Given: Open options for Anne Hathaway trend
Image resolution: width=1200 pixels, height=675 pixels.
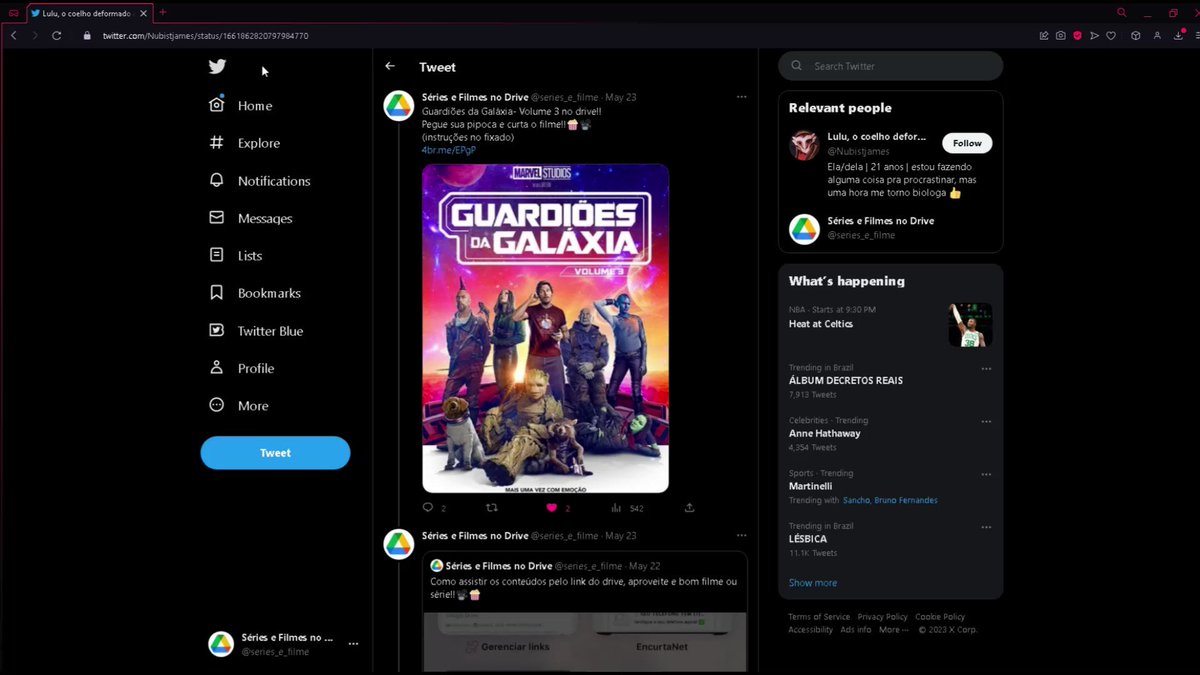Looking at the screenshot, I should [x=986, y=421].
